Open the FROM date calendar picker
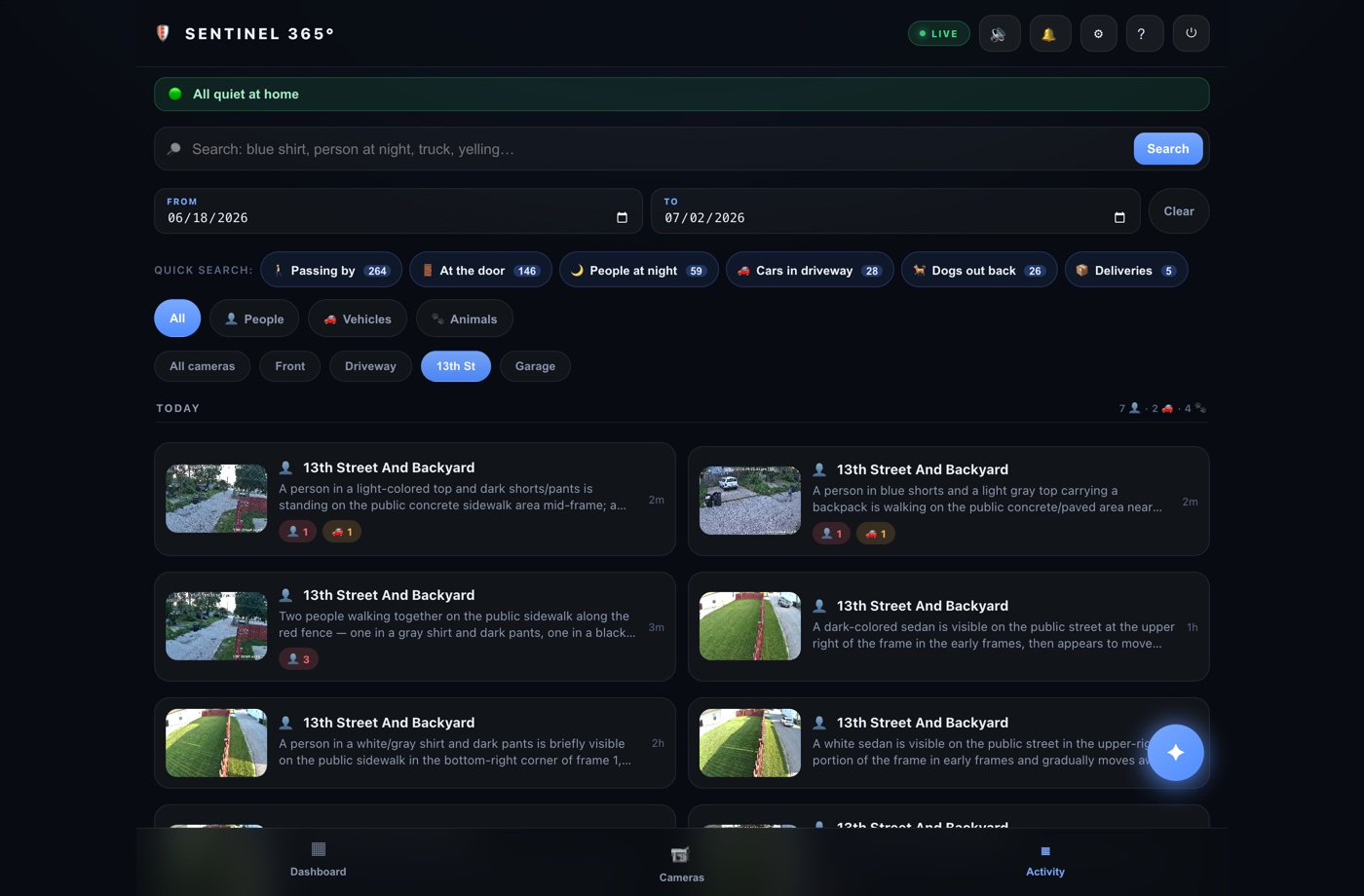 click(x=622, y=217)
